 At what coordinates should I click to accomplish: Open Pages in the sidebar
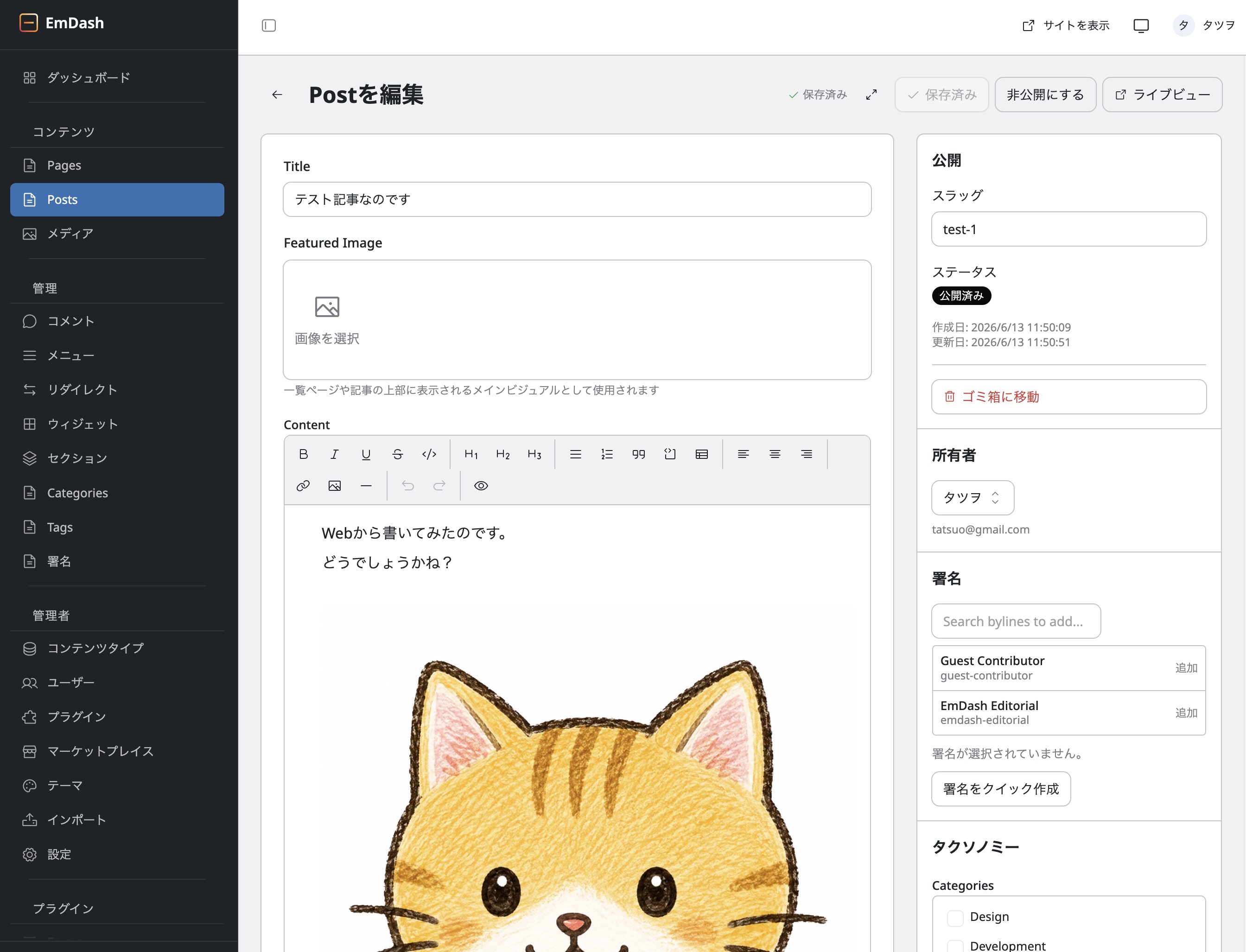tap(117, 165)
